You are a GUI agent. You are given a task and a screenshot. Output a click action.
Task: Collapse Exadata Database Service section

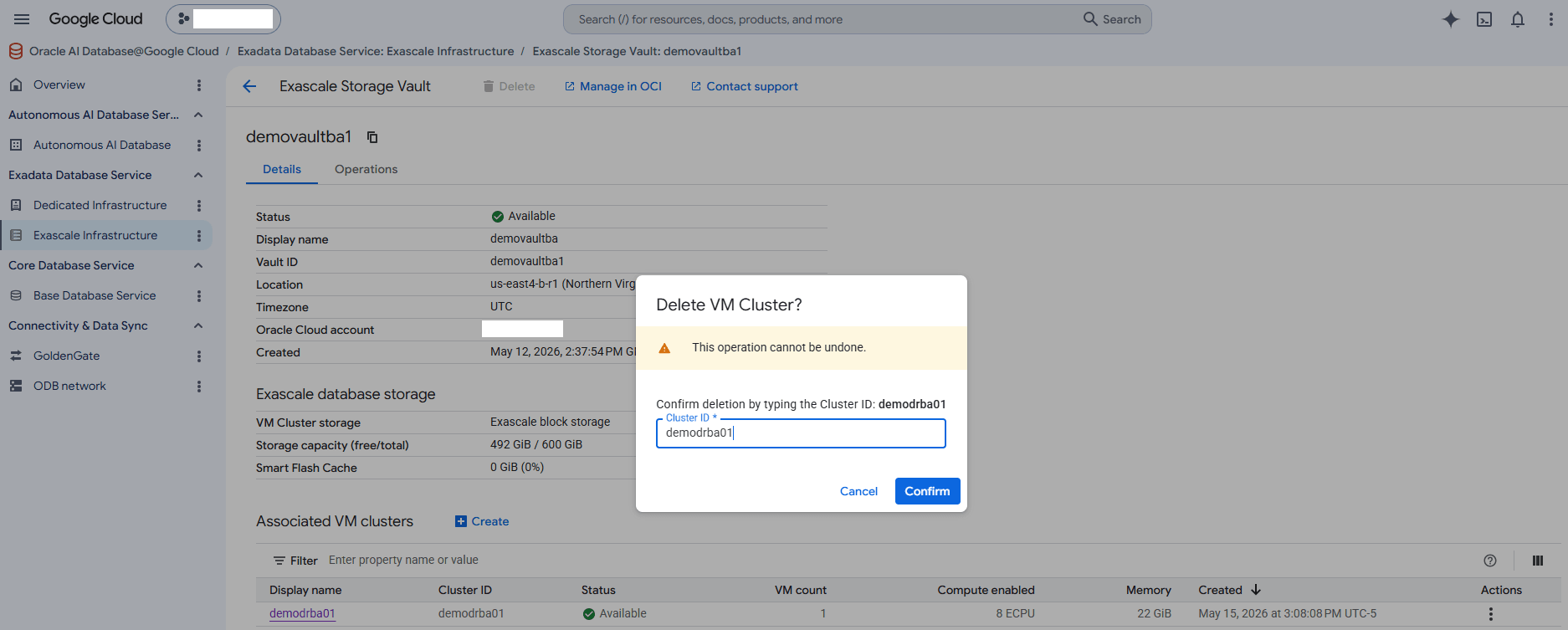click(x=198, y=175)
